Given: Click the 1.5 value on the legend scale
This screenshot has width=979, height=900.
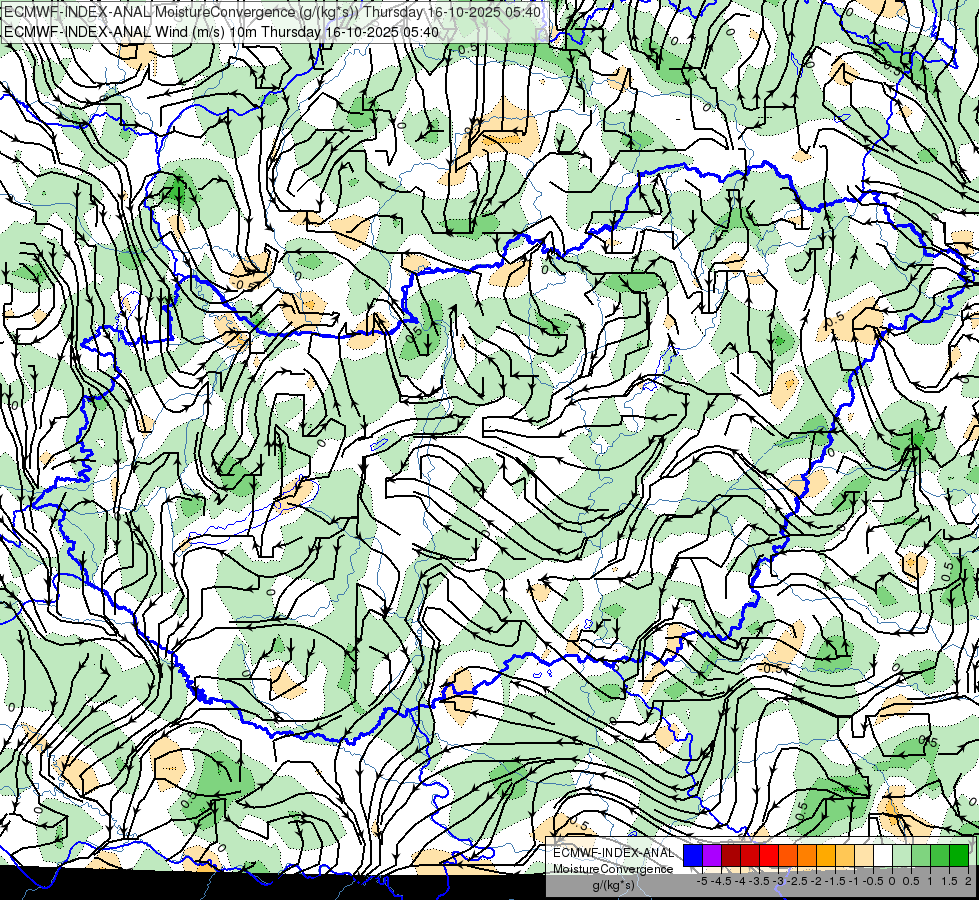Looking at the screenshot, I should click(x=948, y=881).
